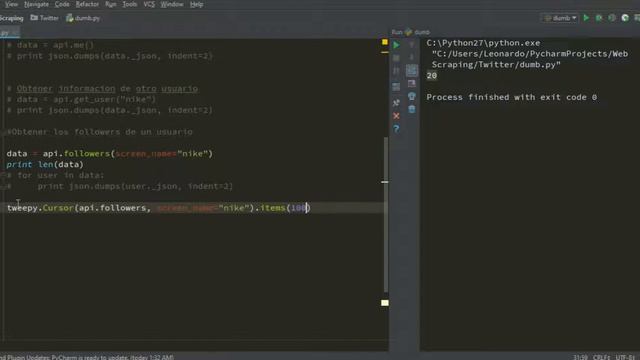
Task: Open the Window menu
Action: pos(171,4)
